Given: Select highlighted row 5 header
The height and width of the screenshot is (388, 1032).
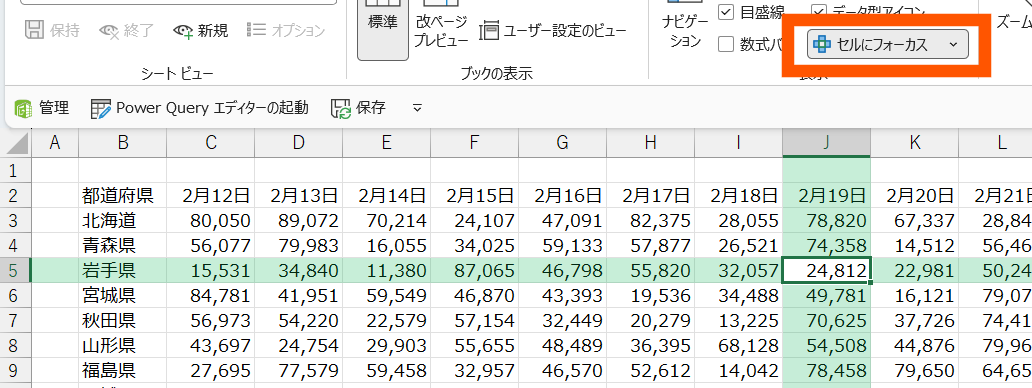Looking at the screenshot, I should 15,270.
